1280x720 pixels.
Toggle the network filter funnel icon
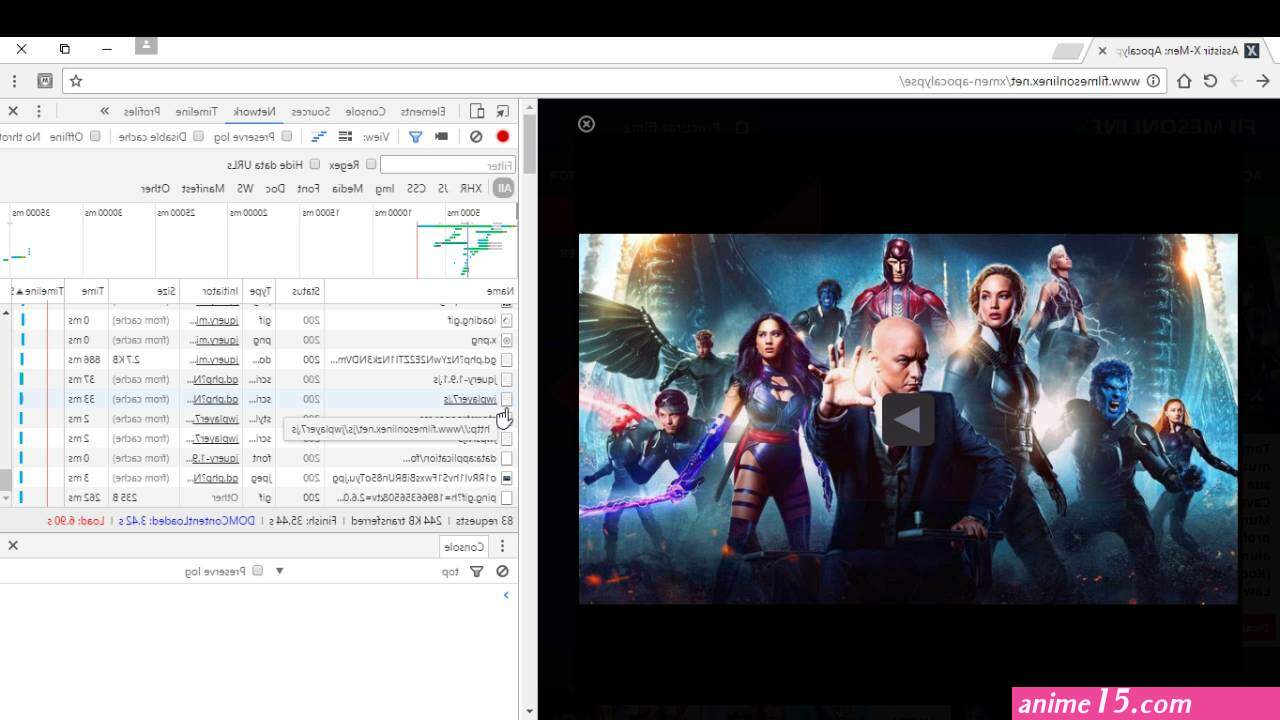[415, 137]
